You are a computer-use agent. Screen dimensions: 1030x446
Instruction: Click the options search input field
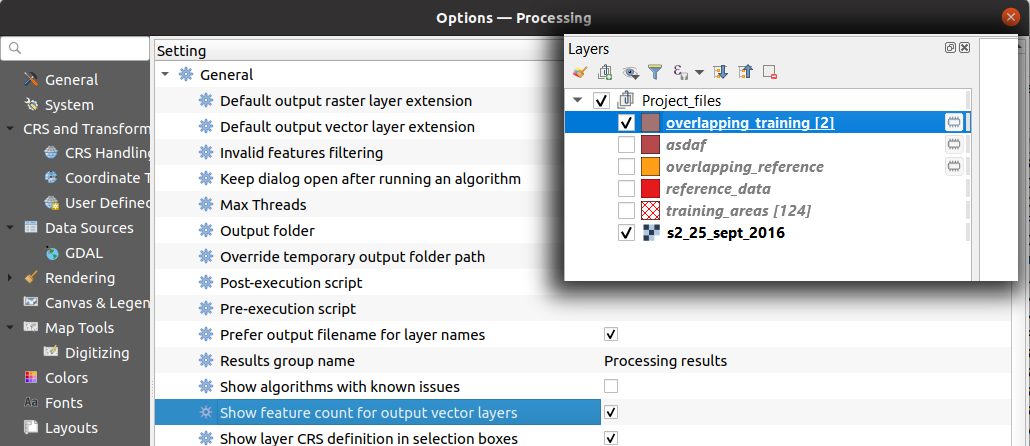(x=82, y=48)
